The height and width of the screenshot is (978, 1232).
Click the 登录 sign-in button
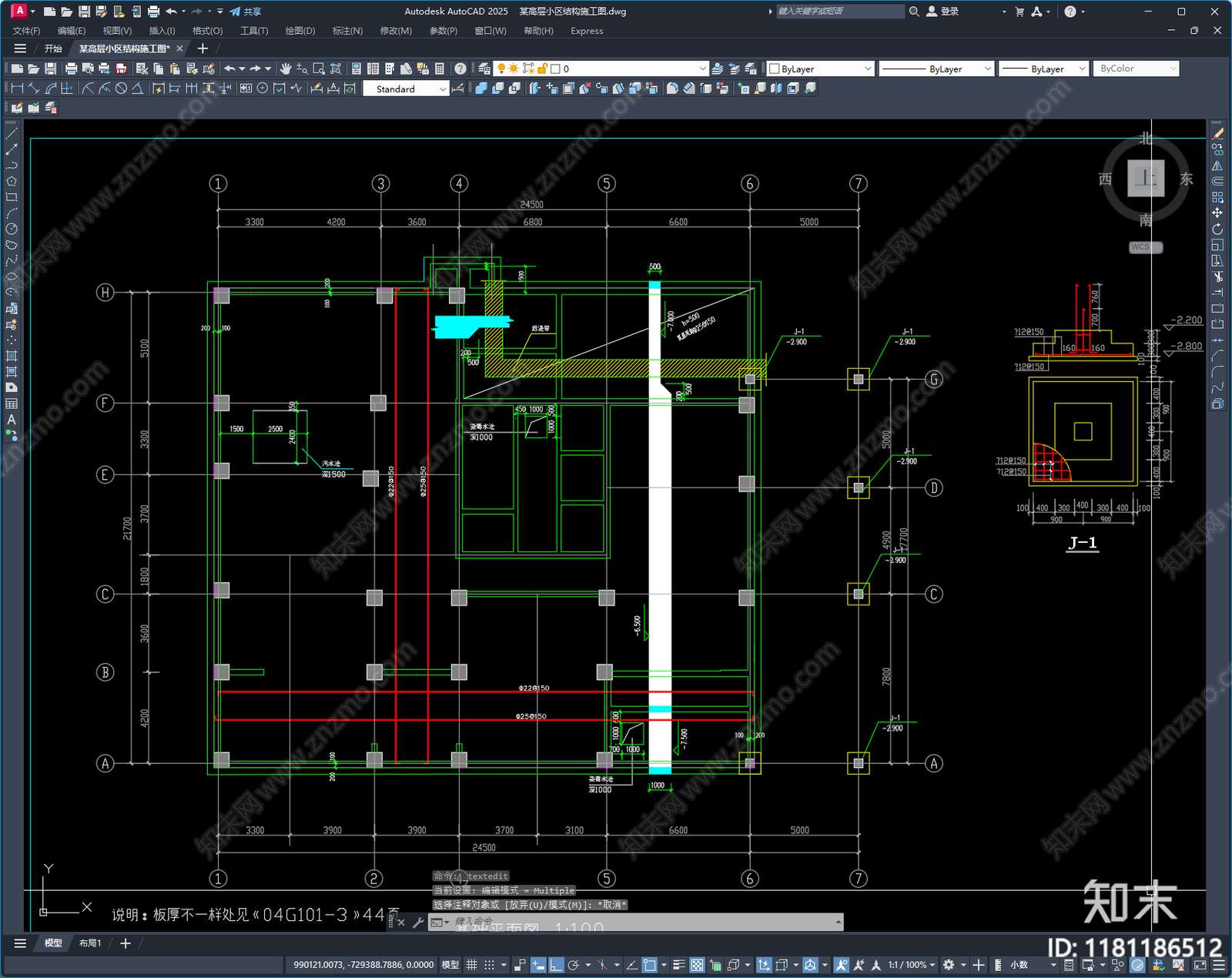click(x=942, y=12)
